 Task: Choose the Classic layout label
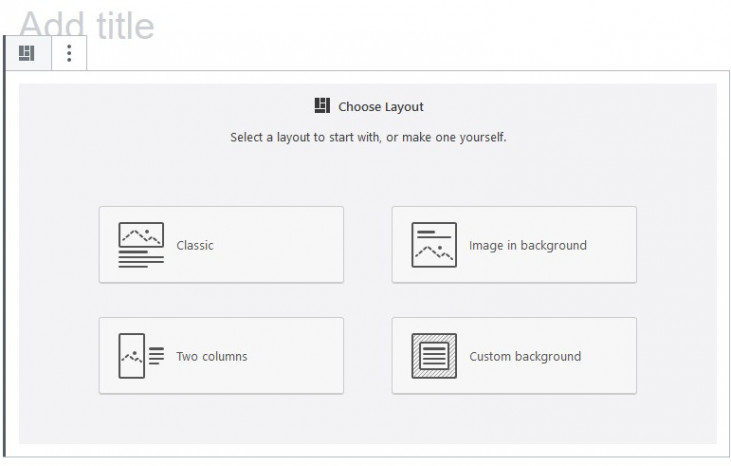pos(195,245)
